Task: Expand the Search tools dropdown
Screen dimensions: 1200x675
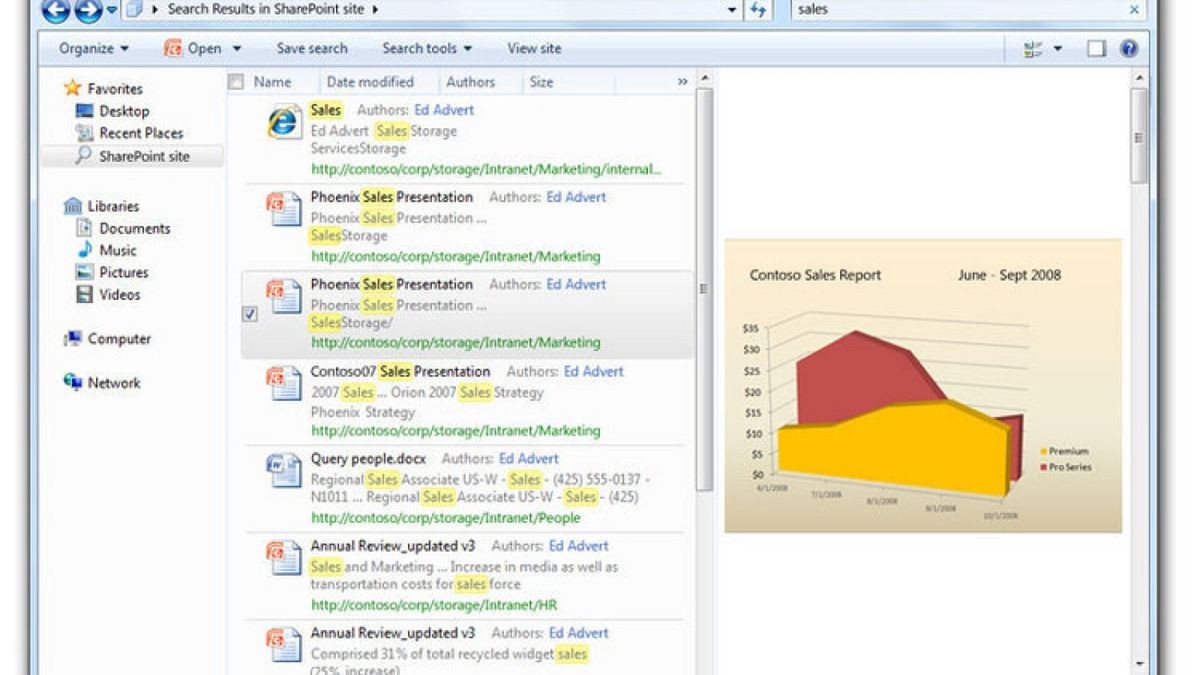Action: tap(427, 48)
